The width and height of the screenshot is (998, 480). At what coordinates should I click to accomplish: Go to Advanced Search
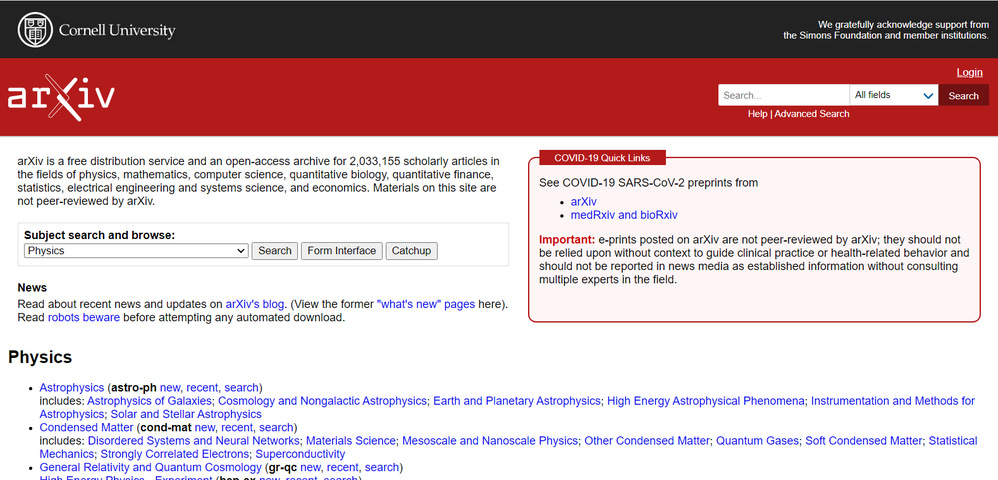click(811, 114)
